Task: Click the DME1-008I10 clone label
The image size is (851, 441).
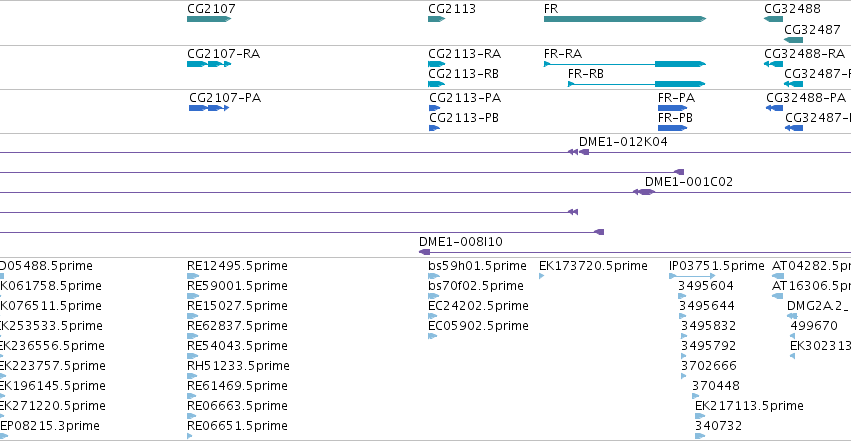Action: pyautogui.click(x=461, y=242)
